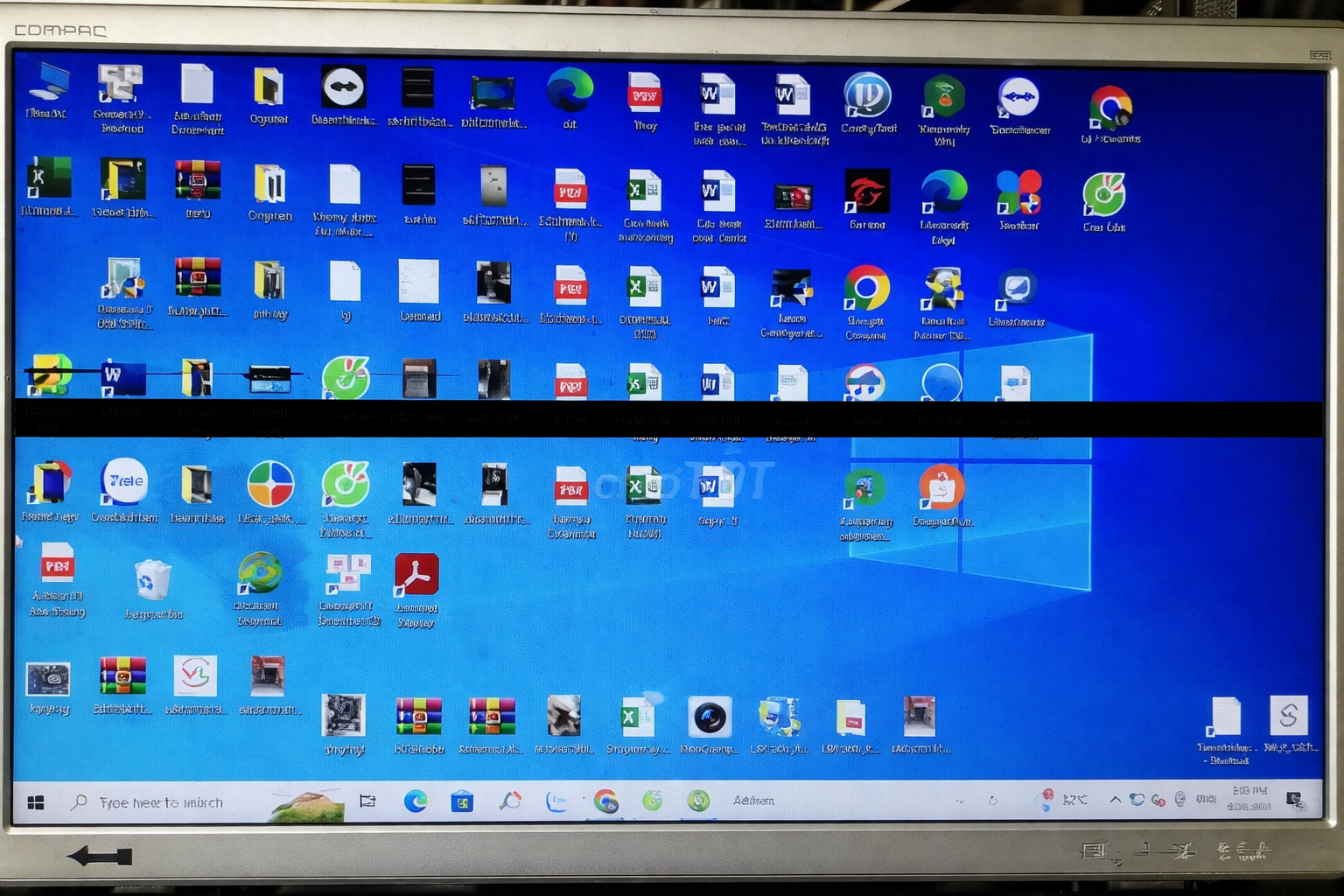Select the multicolored four-petal app shortcut
1344x896 pixels.
(1018, 192)
